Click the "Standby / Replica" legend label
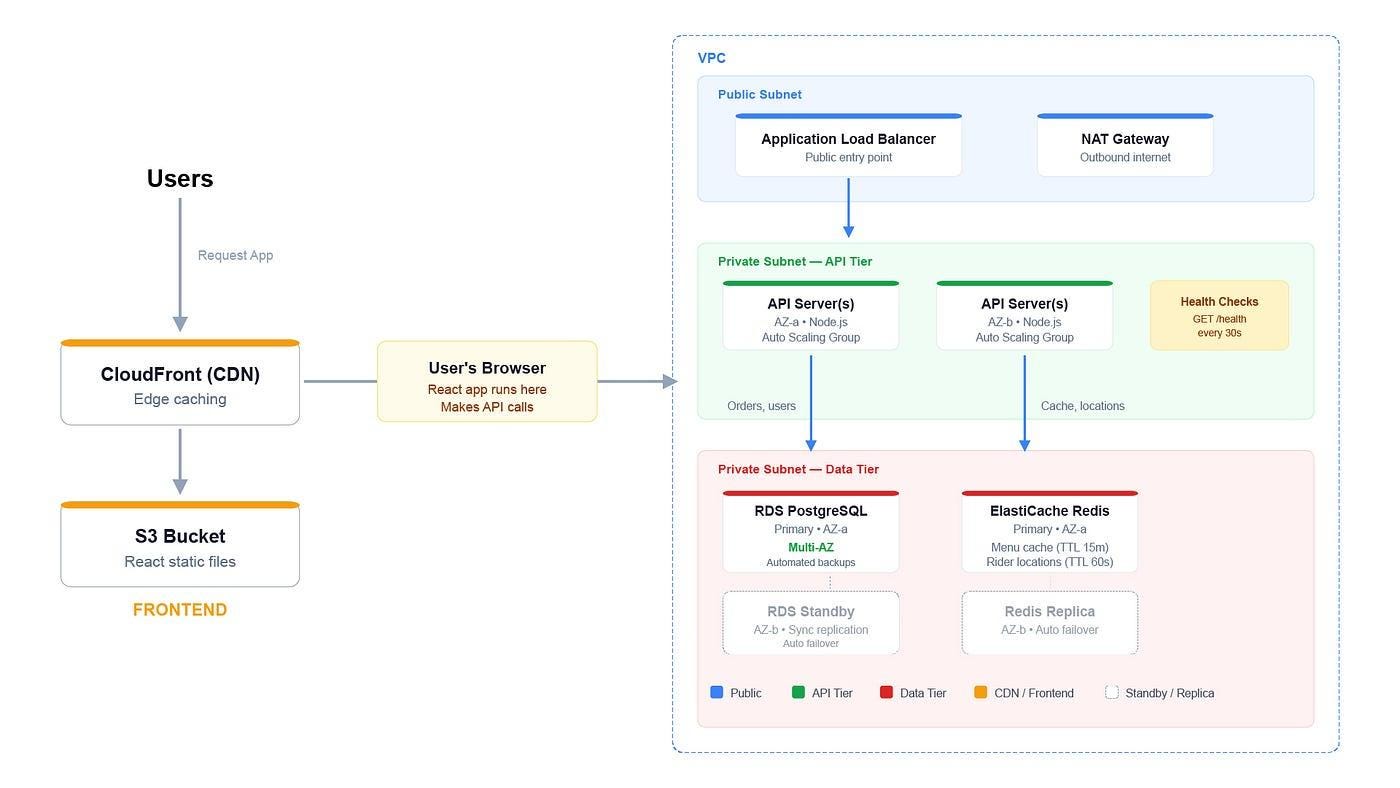The height and width of the screenshot is (788, 1400). point(1170,693)
